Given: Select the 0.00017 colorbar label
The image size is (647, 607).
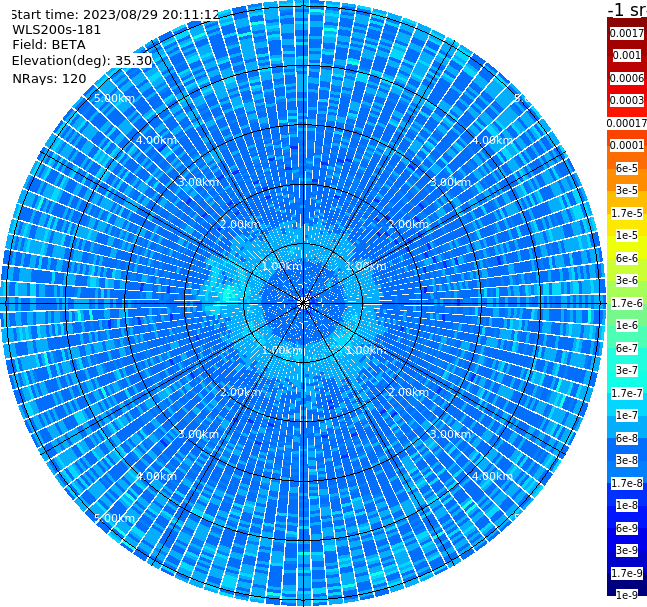Looking at the screenshot, I should pos(627,123).
